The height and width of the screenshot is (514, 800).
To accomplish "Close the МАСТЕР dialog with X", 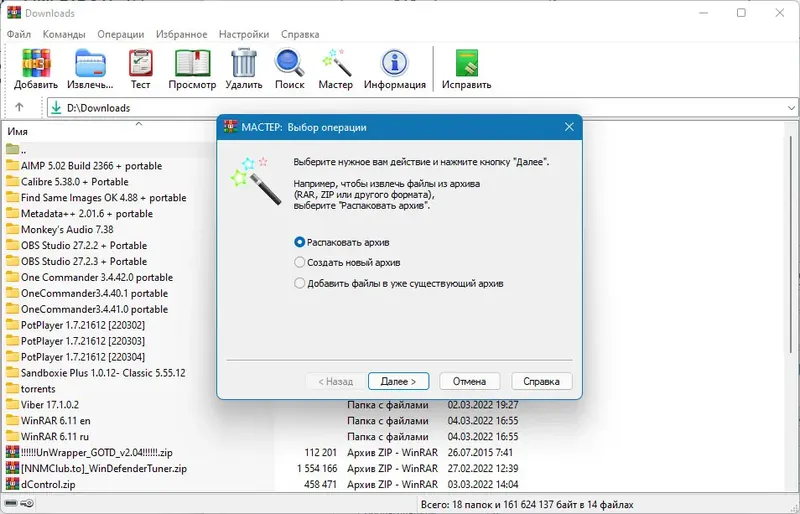I will (569, 127).
